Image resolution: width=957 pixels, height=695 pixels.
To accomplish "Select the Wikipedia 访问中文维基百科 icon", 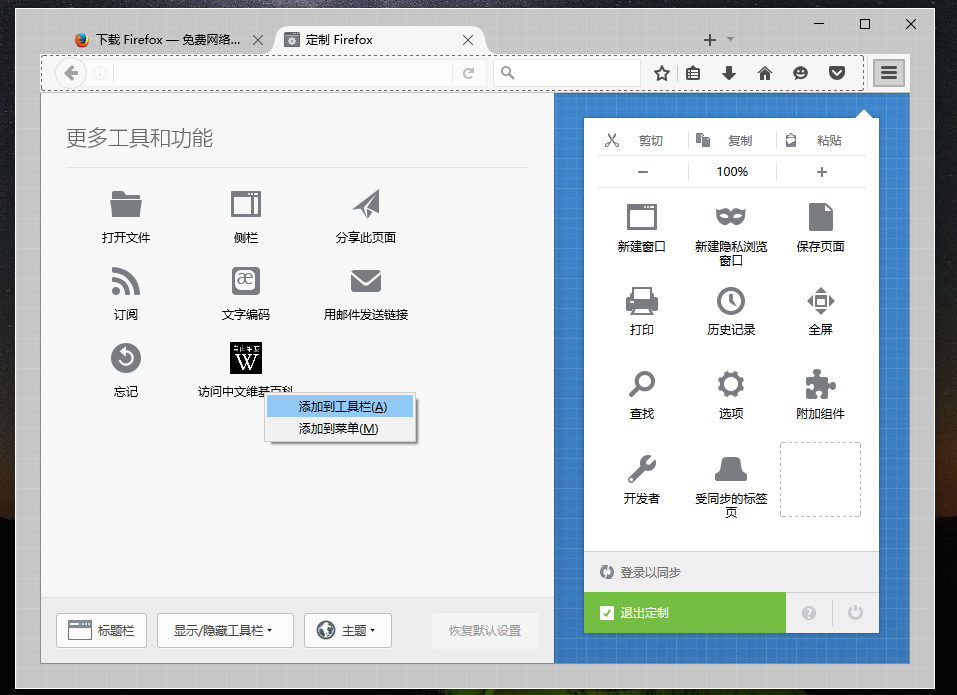I will pyautogui.click(x=245, y=358).
